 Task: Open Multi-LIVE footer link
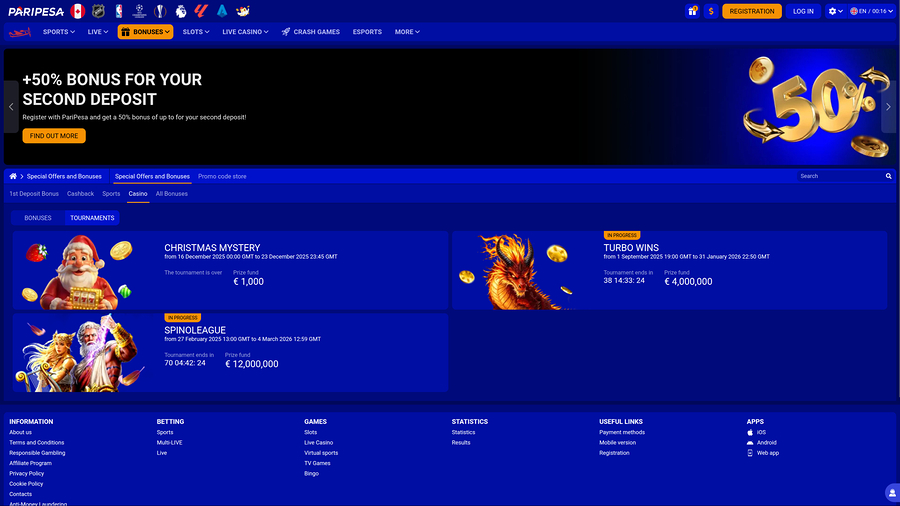[x=169, y=443]
